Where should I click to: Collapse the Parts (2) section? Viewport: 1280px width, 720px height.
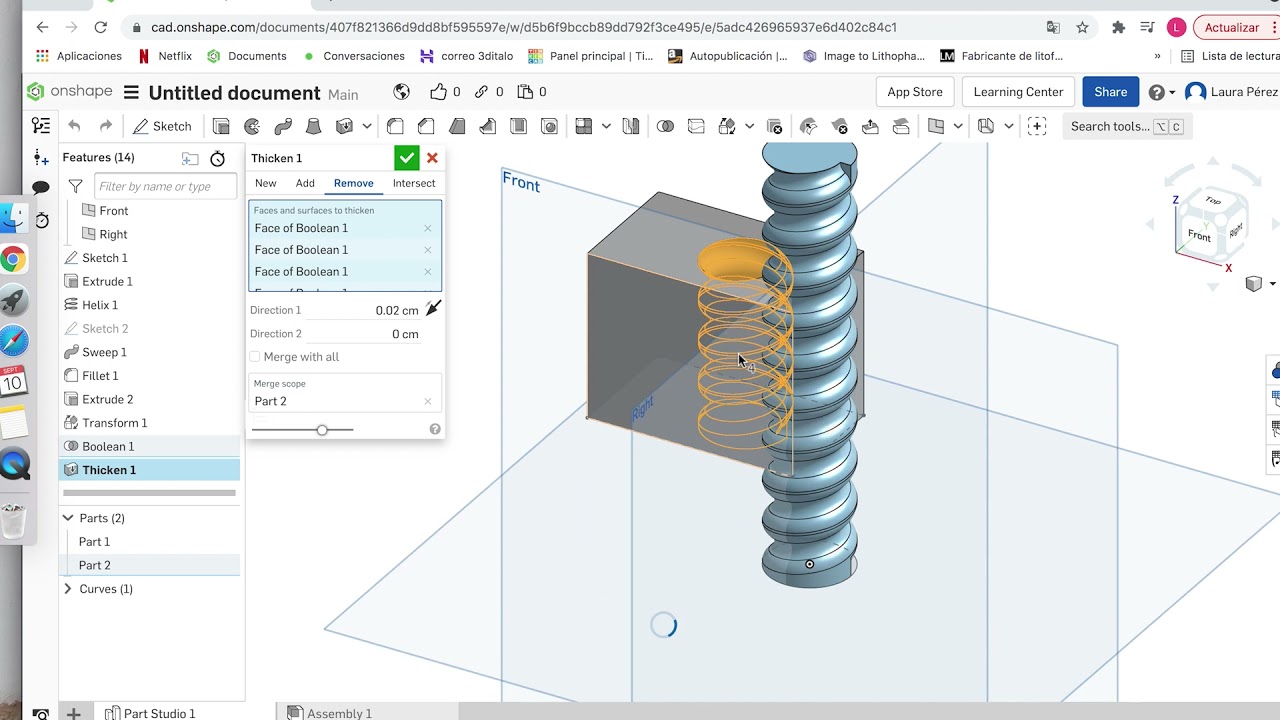68,518
